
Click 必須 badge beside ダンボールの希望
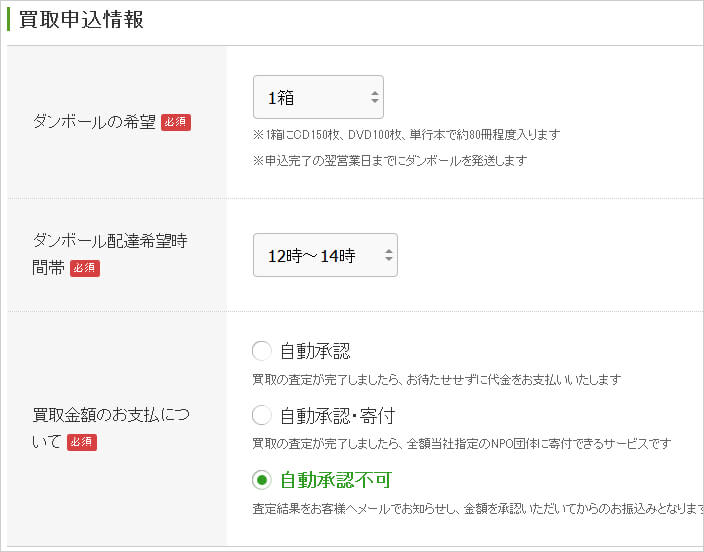coord(176,122)
